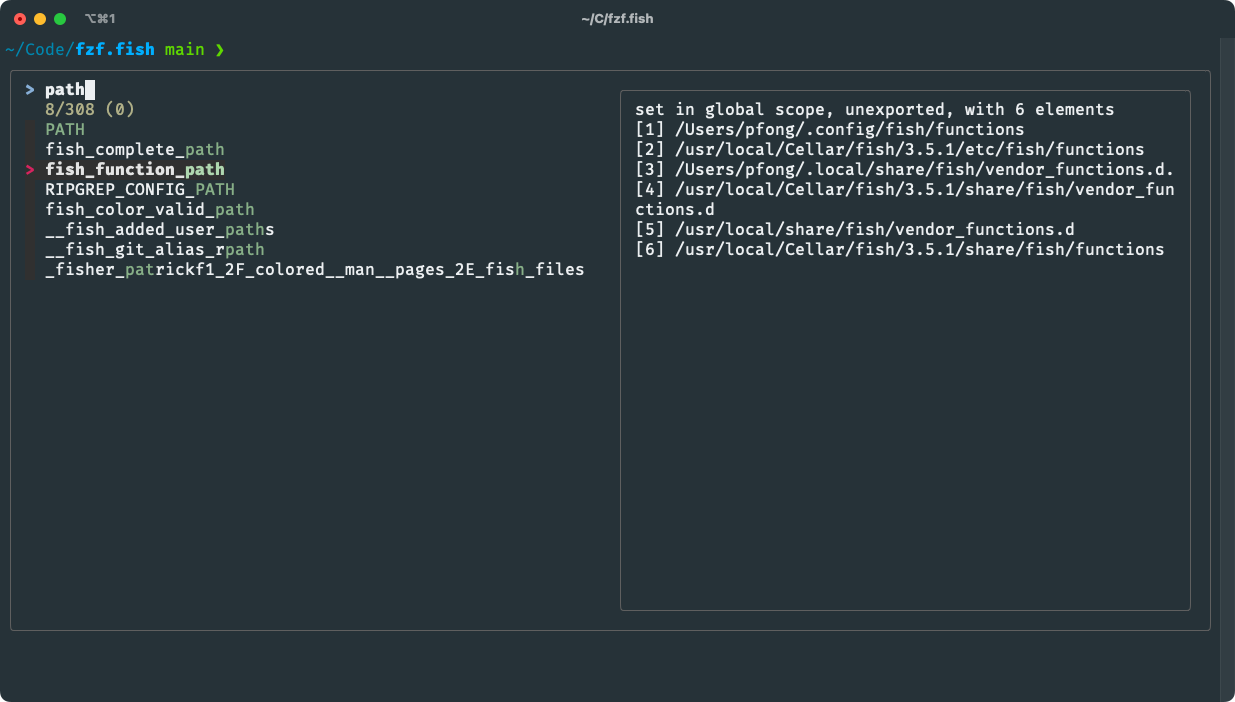Choose the _fisher_patrickf1 colored man pages entry
Viewport: 1235px width, 702px height.
tap(315, 270)
